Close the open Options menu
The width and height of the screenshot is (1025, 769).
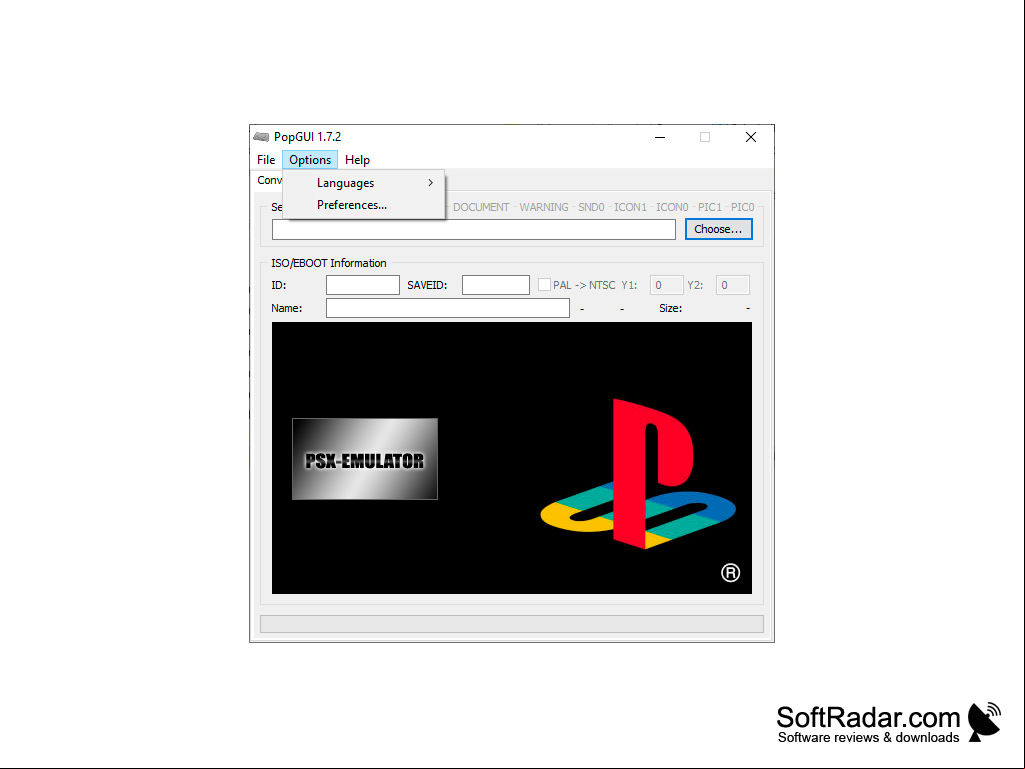click(x=310, y=160)
